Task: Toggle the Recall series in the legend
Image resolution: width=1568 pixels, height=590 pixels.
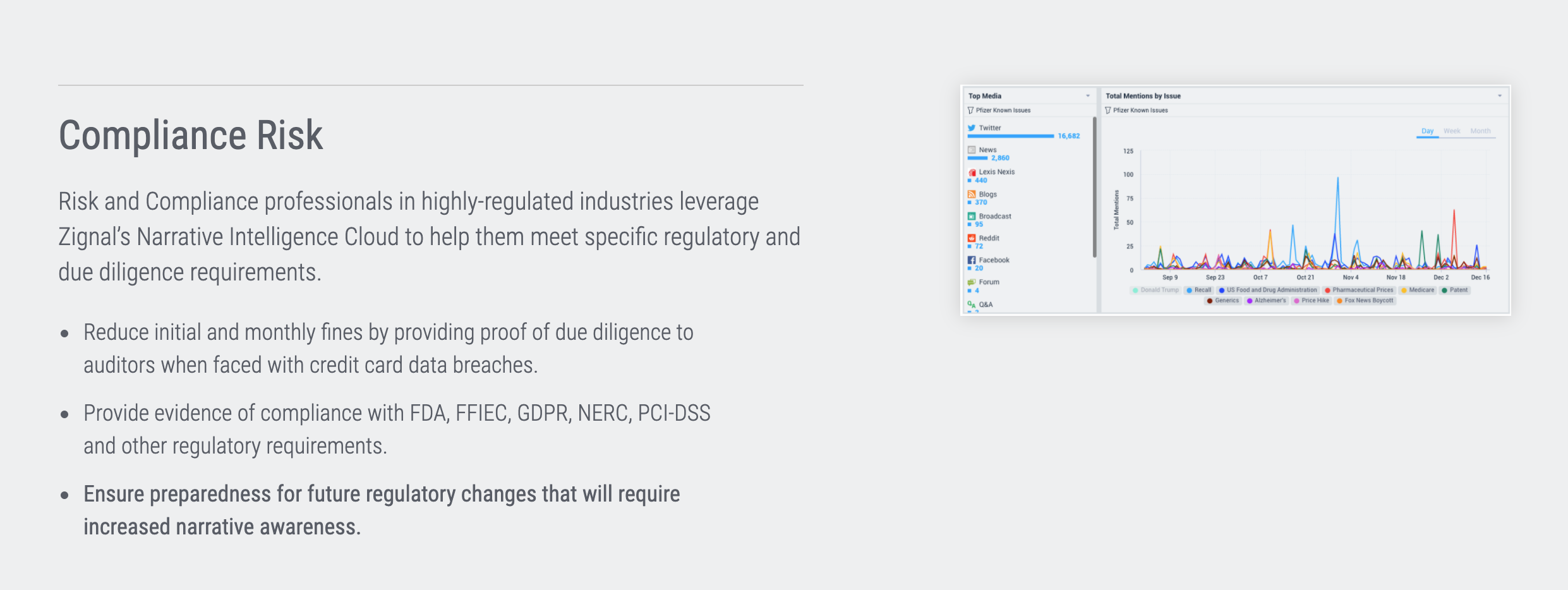Action: tap(1199, 289)
